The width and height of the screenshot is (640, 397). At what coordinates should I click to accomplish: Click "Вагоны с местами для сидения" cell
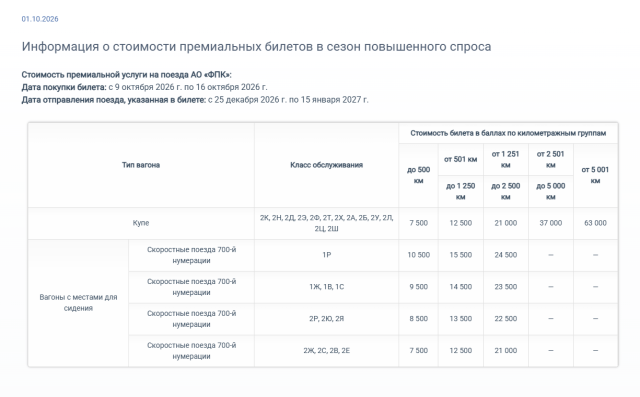78,303
